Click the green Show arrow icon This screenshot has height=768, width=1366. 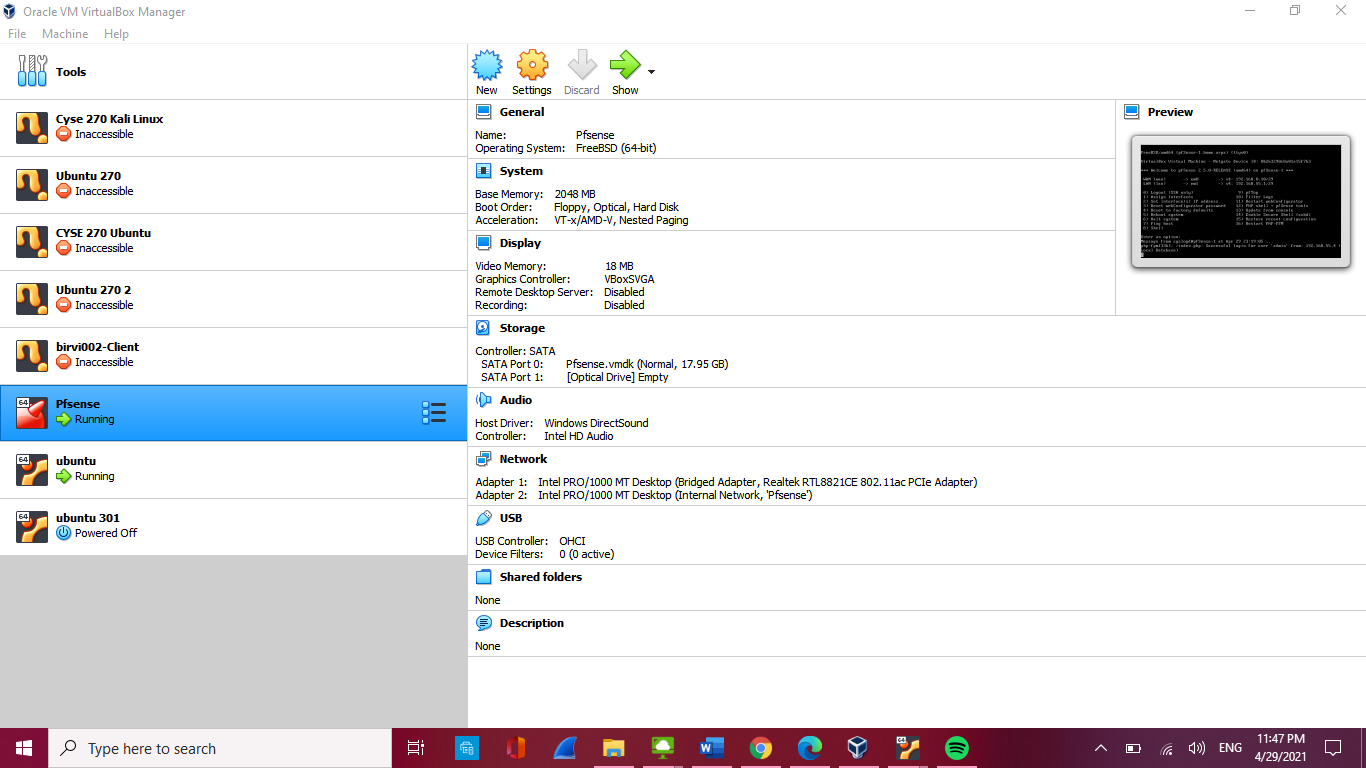click(625, 66)
